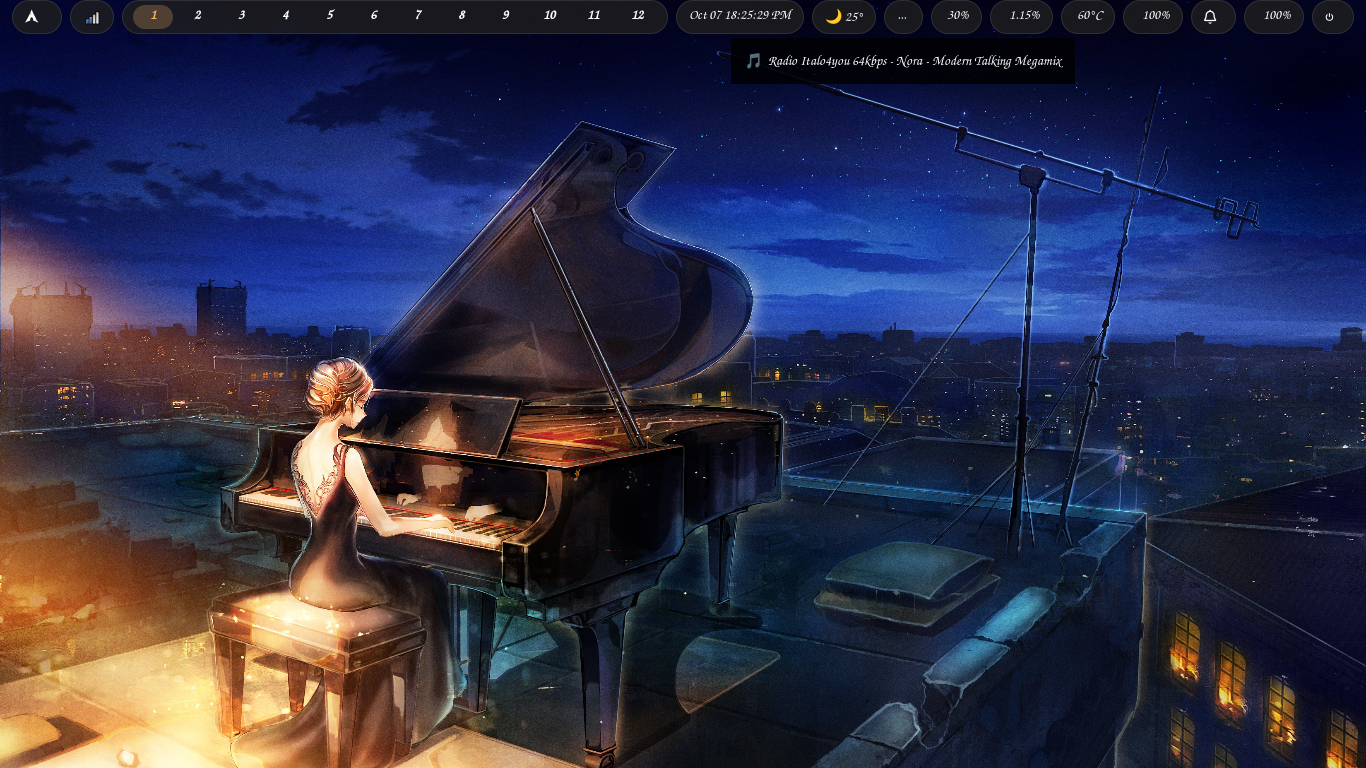Go to workspace 6
This screenshot has width=1366, height=768.
coord(374,16)
